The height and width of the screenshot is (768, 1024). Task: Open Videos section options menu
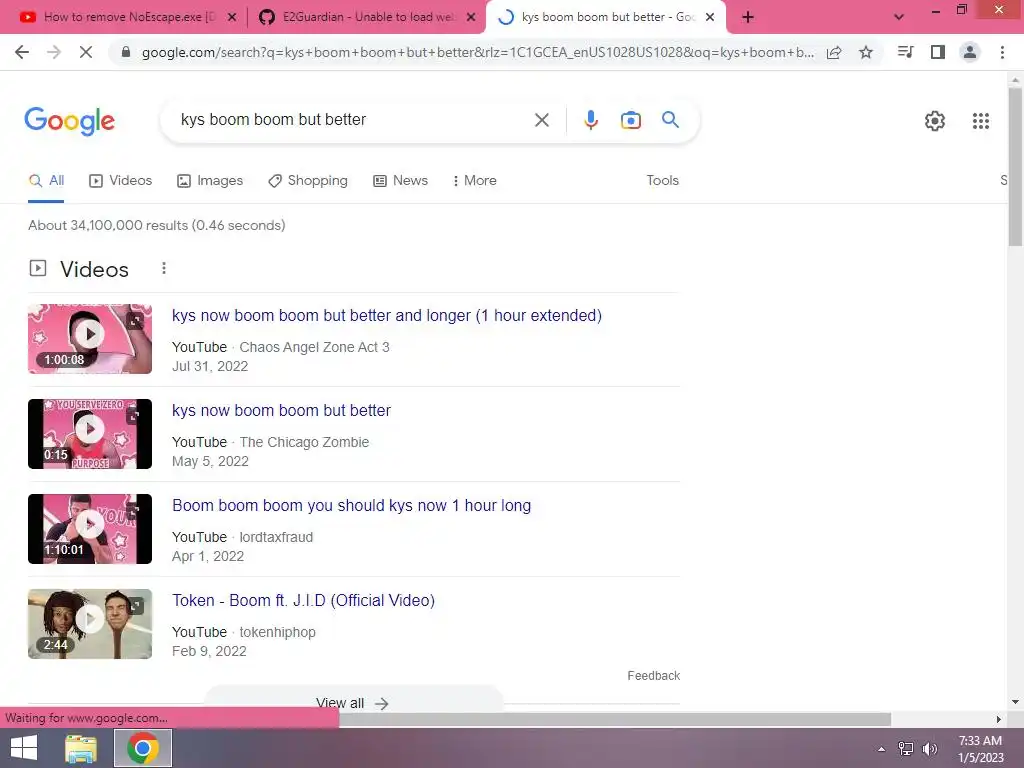tap(164, 268)
